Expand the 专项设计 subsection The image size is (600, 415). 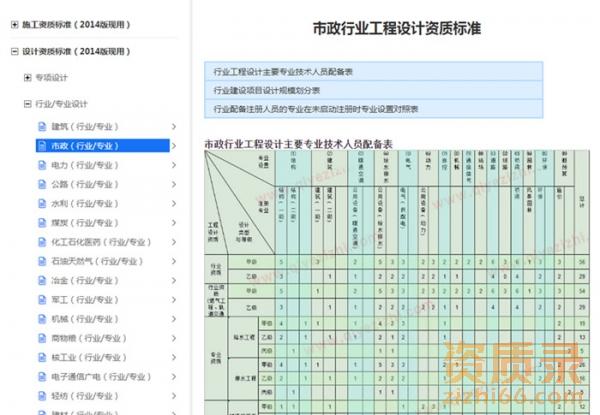[x=28, y=78]
